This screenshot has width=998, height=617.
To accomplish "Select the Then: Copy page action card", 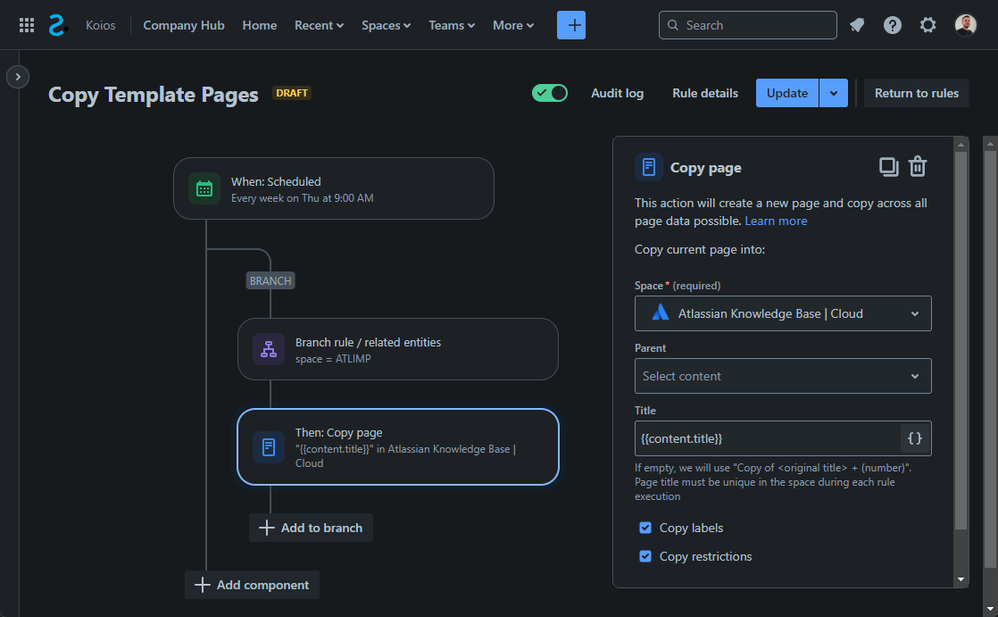I will 398,447.
